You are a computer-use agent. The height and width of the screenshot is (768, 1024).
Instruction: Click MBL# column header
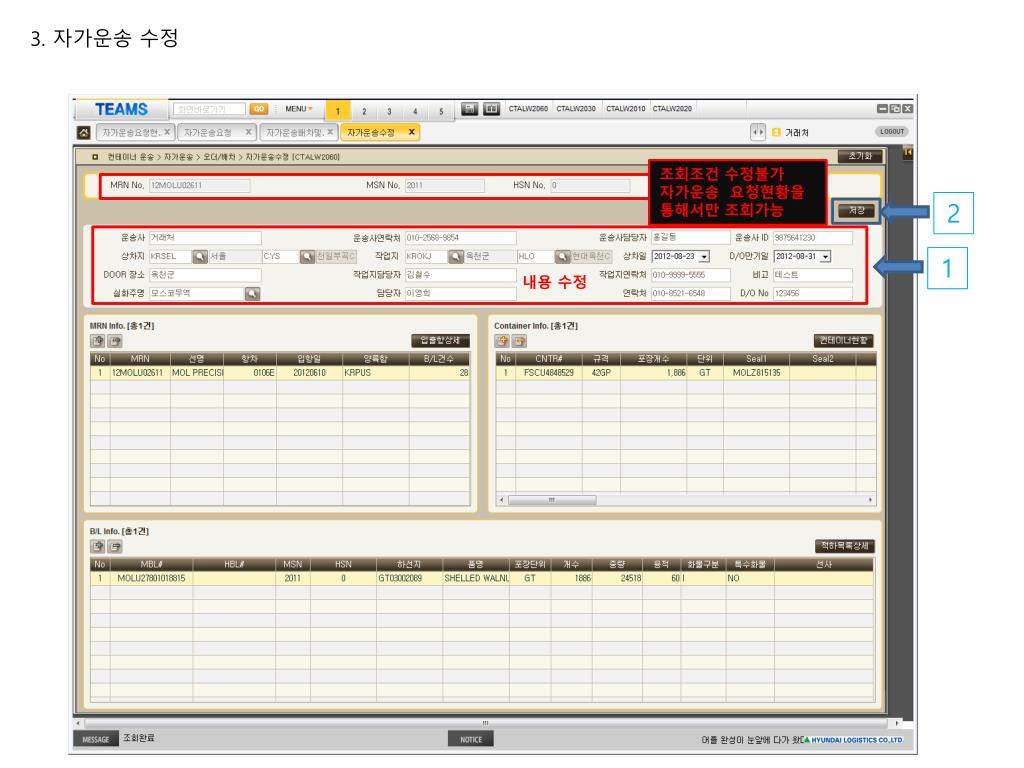click(151, 564)
